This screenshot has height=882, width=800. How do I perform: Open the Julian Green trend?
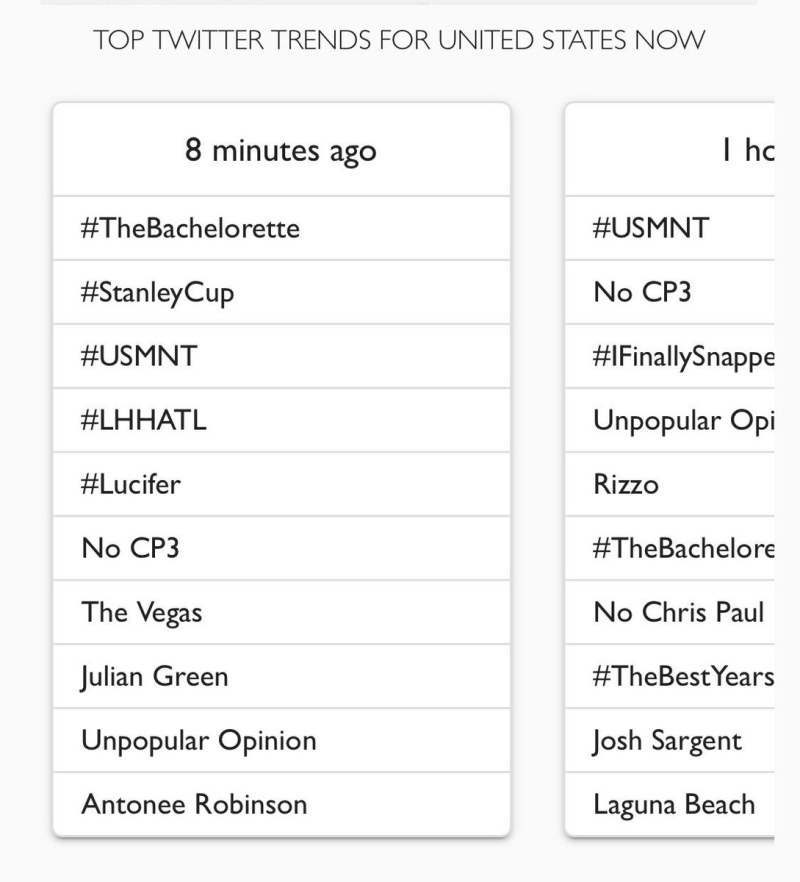154,676
